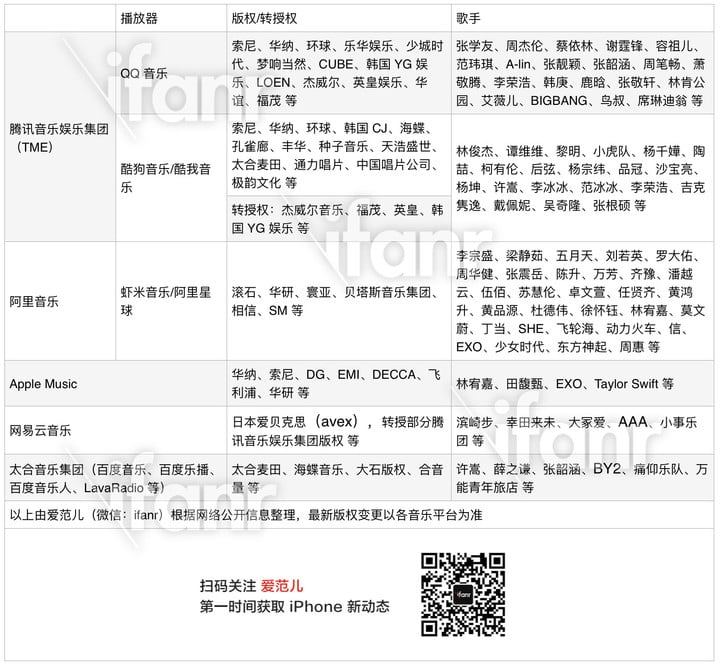Select the '网易云音乐' row label
The height and width of the screenshot is (666, 720).
pyautogui.click(x=115, y=430)
